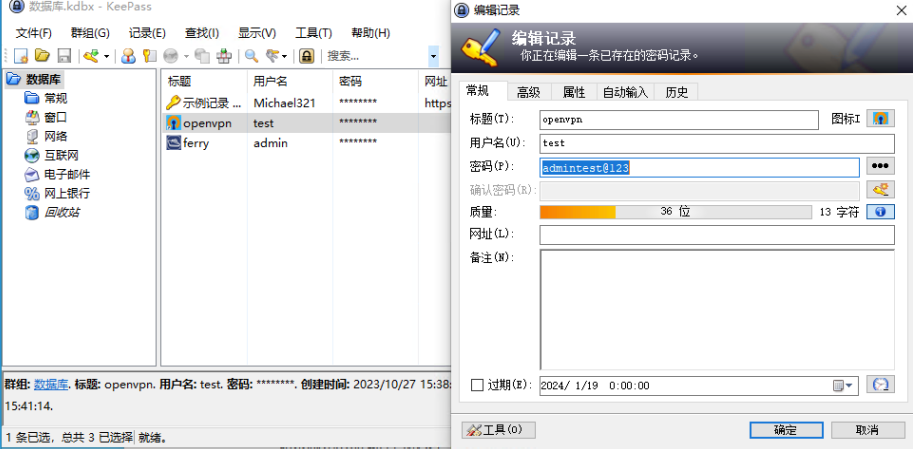The width and height of the screenshot is (913, 449).
Task: Toggle password visibility with the dots button
Action: pos(880,166)
